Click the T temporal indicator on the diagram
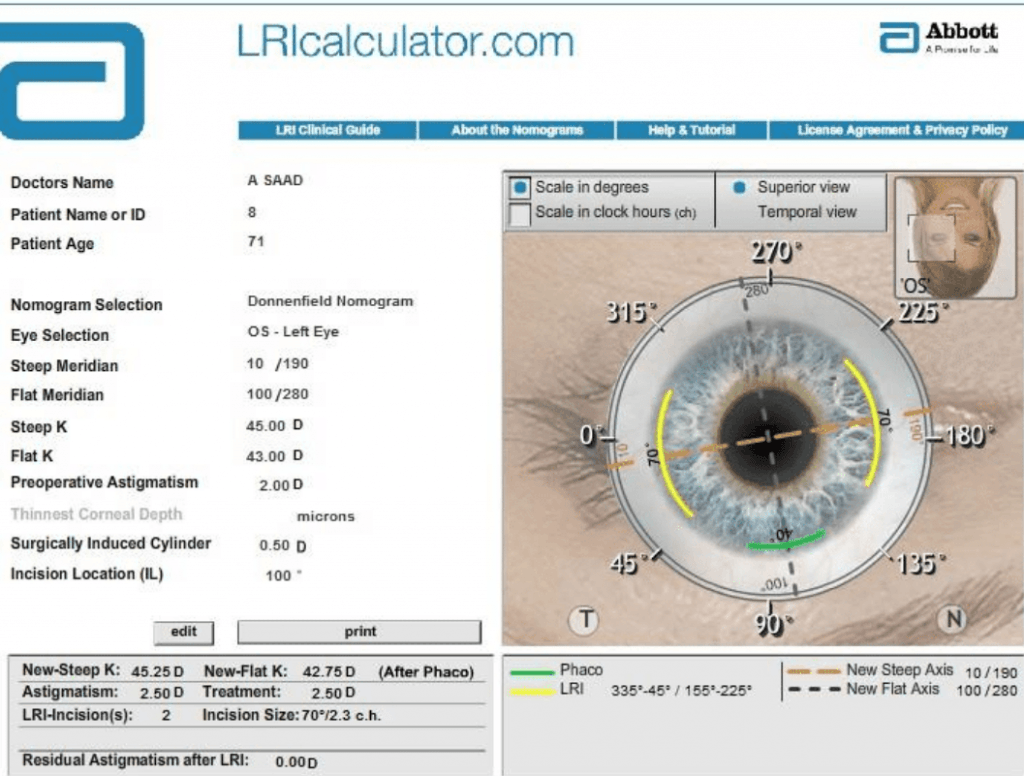This screenshot has width=1024, height=776. point(585,621)
